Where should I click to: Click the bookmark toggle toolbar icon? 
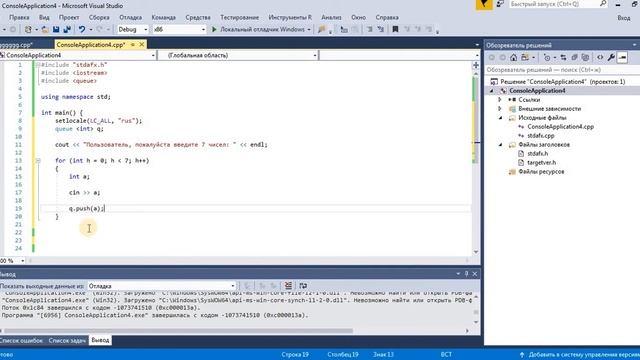[395, 29]
